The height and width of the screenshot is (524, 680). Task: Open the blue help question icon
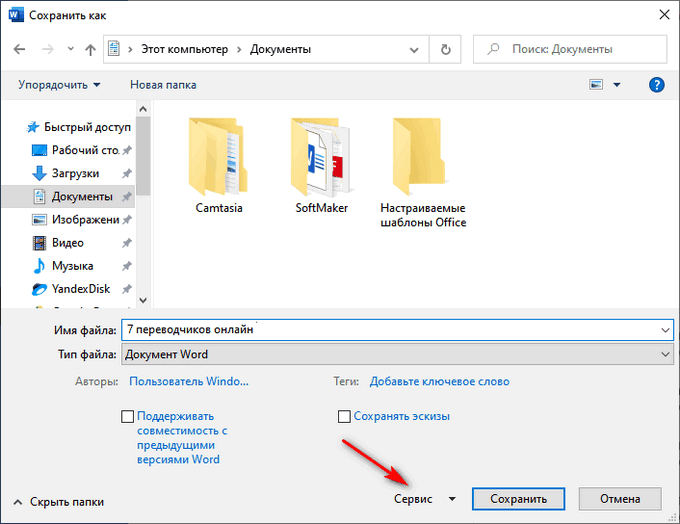click(x=657, y=85)
